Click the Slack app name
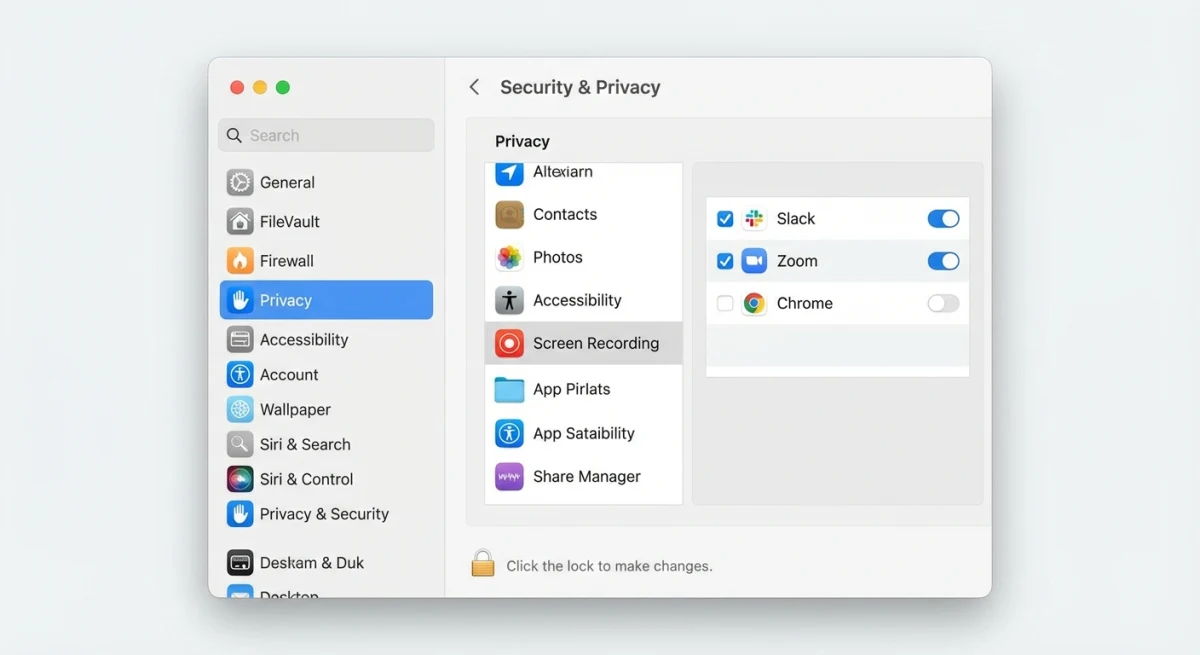The image size is (1200, 655). pos(796,218)
